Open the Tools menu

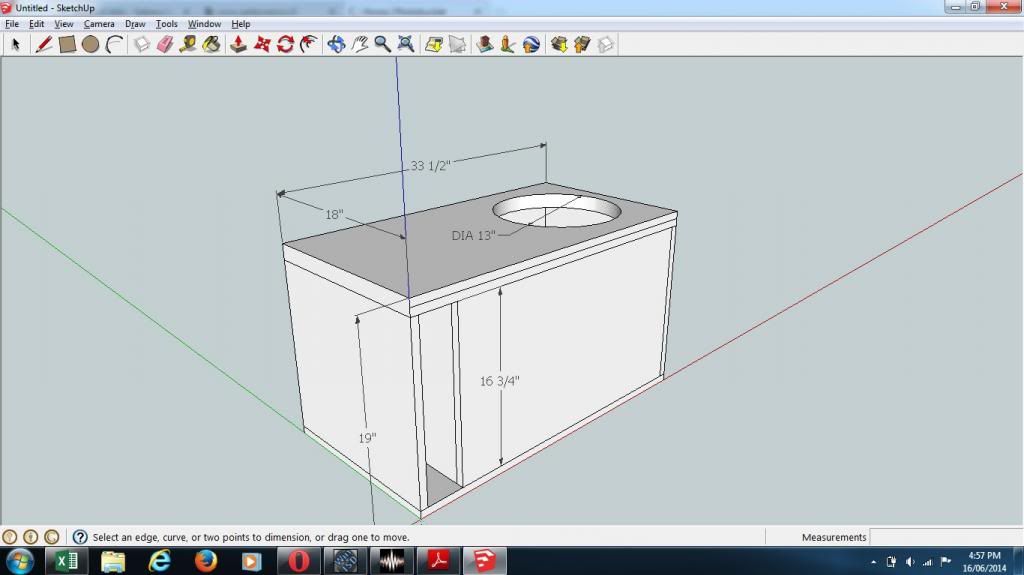click(167, 24)
